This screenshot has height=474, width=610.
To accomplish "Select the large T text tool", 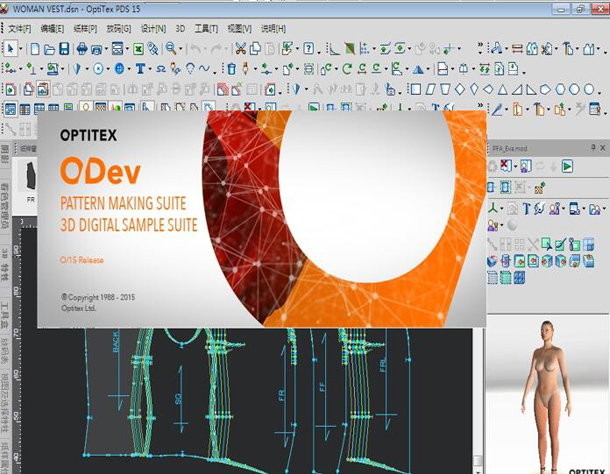I will (x=140, y=69).
